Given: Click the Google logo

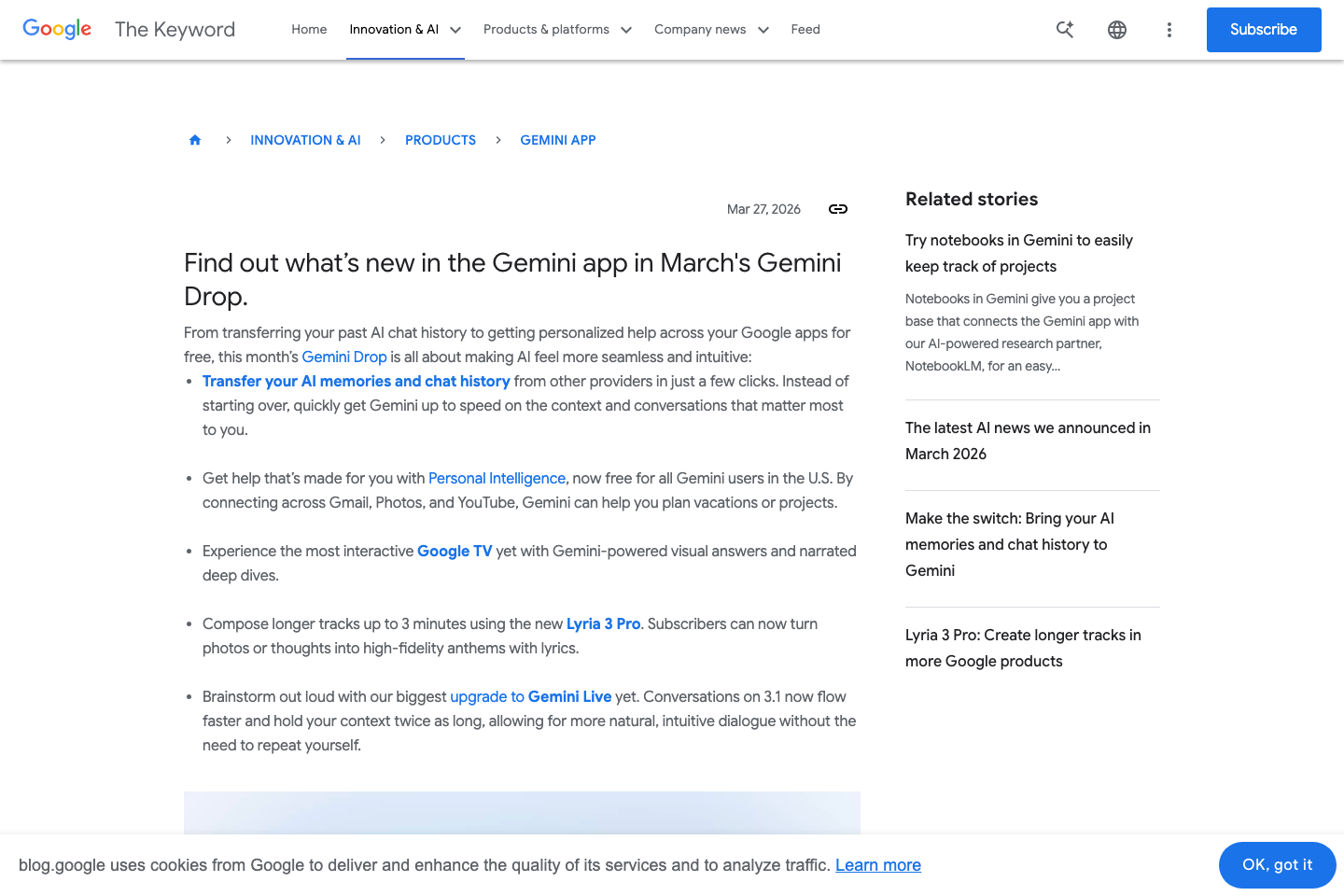Looking at the screenshot, I should pos(57,29).
